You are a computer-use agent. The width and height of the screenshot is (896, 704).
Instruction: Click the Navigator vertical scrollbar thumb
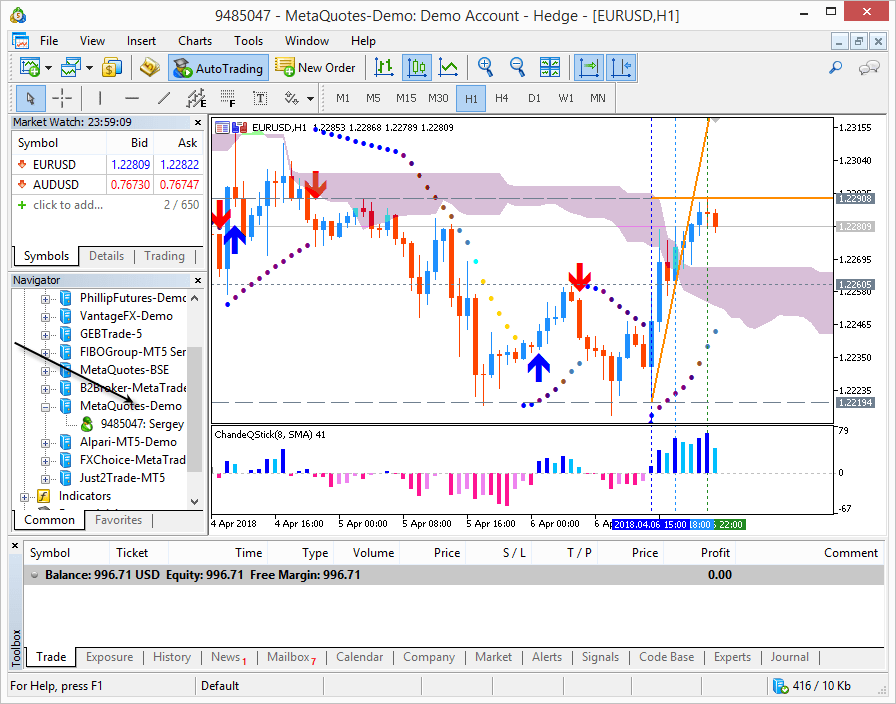click(x=195, y=409)
